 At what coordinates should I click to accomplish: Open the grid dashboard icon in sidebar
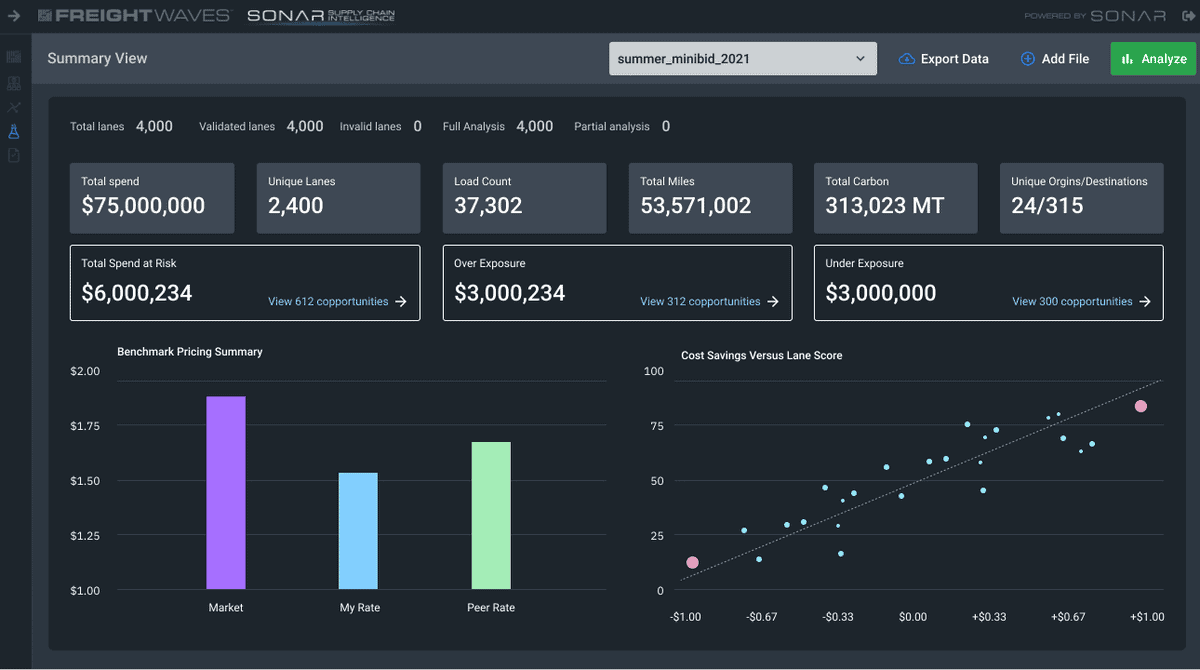coord(14,58)
